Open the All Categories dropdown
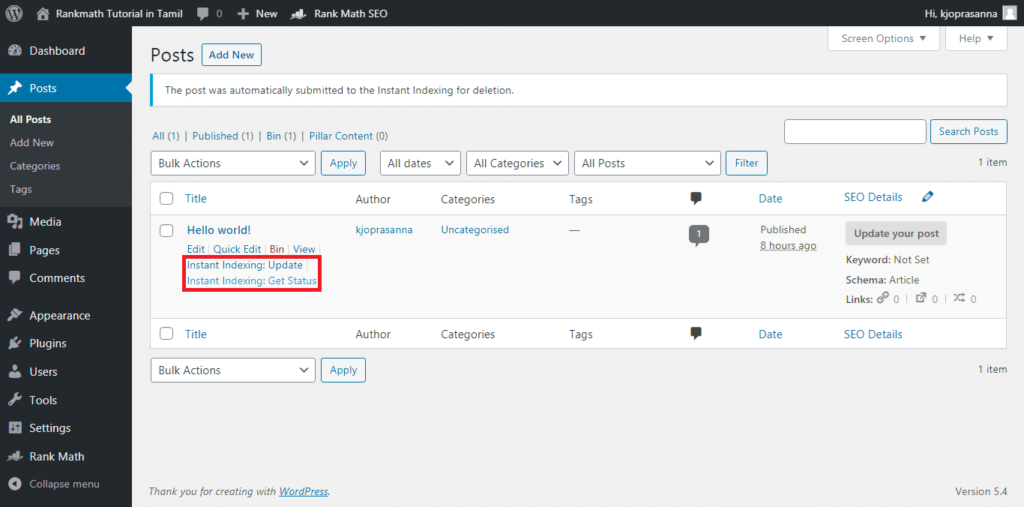 coord(517,163)
